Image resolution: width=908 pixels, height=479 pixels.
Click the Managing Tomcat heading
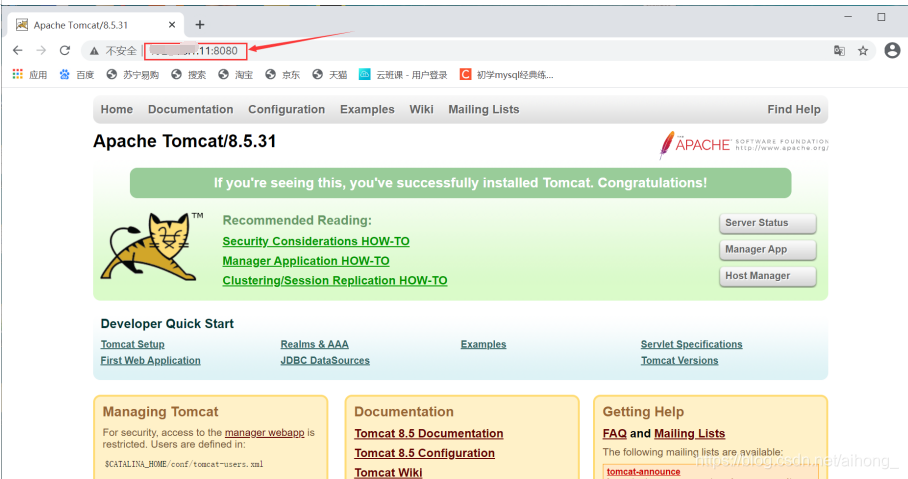[x=160, y=412]
